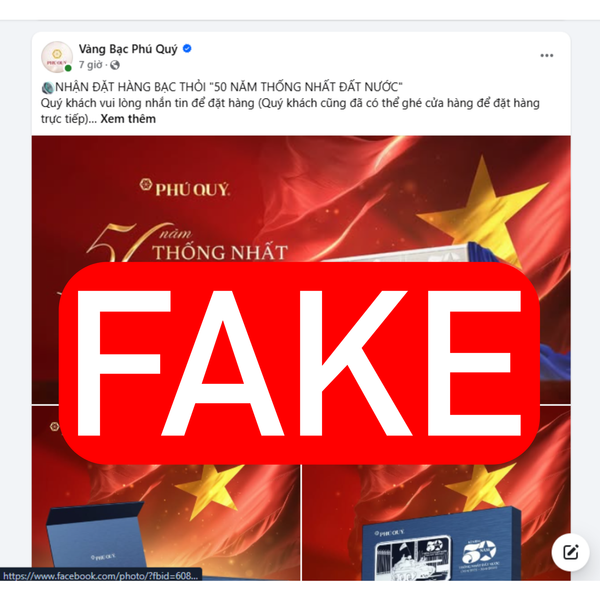This screenshot has height=600, width=600.
Task: Click the globe public audience icon
Action: (x=115, y=65)
